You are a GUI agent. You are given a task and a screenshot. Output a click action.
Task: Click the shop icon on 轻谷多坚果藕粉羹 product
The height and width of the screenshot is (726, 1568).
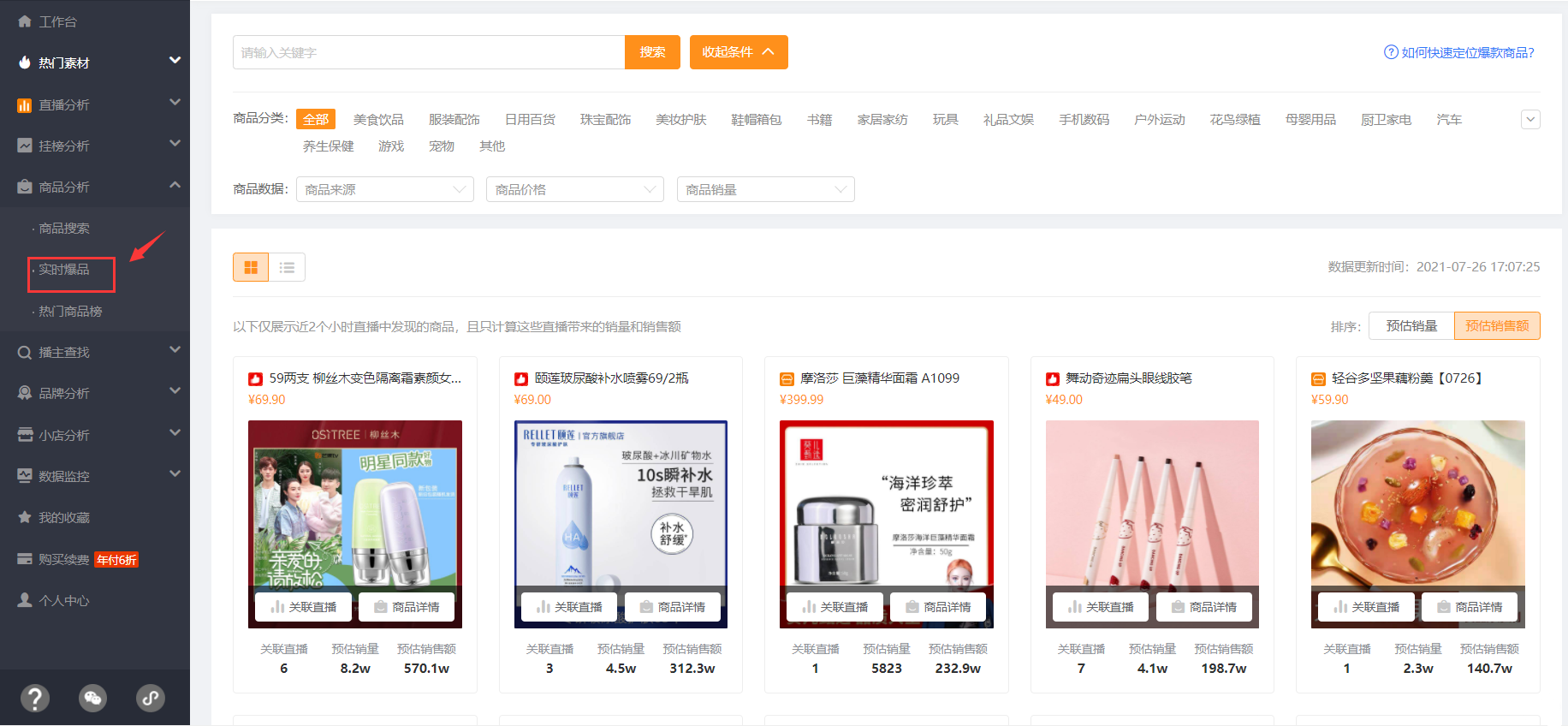1318,378
